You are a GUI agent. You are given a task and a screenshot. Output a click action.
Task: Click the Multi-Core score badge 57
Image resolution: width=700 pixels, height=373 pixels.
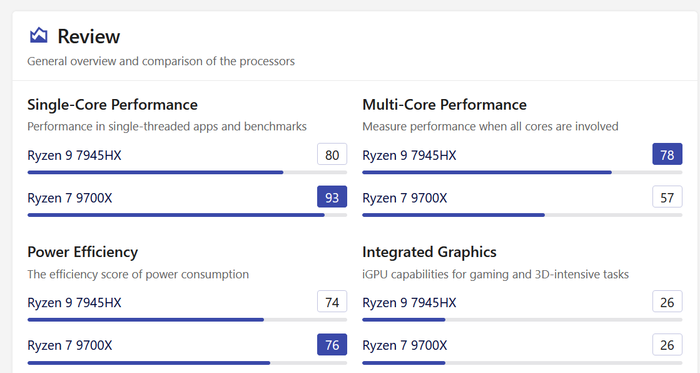pyautogui.click(x=667, y=197)
